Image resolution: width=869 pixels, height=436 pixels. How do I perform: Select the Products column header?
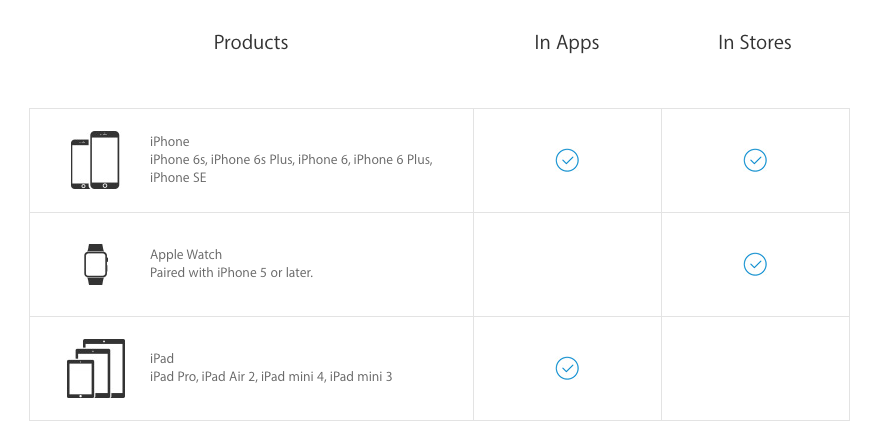(x=251, y=42)
